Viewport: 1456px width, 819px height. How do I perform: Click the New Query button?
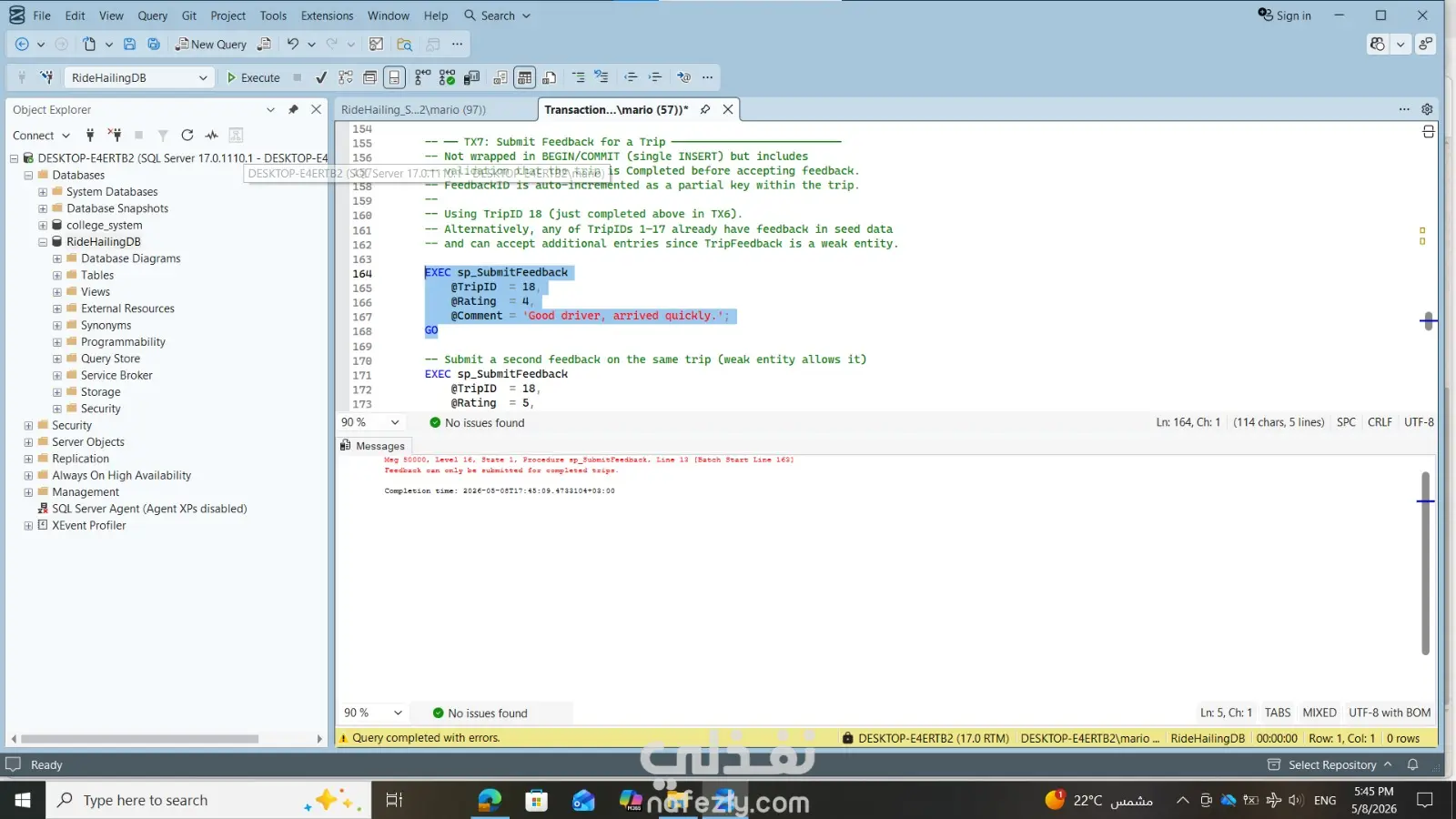(x=211, y=44)
